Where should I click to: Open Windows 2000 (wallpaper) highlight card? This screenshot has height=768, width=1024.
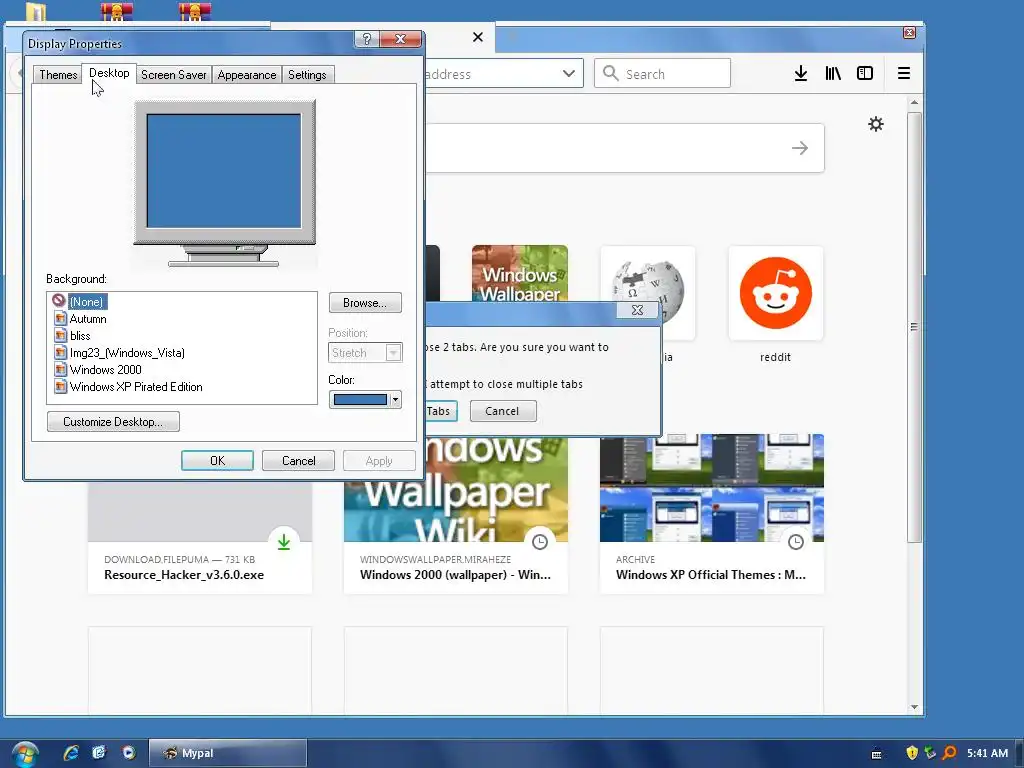click(456, 515)
